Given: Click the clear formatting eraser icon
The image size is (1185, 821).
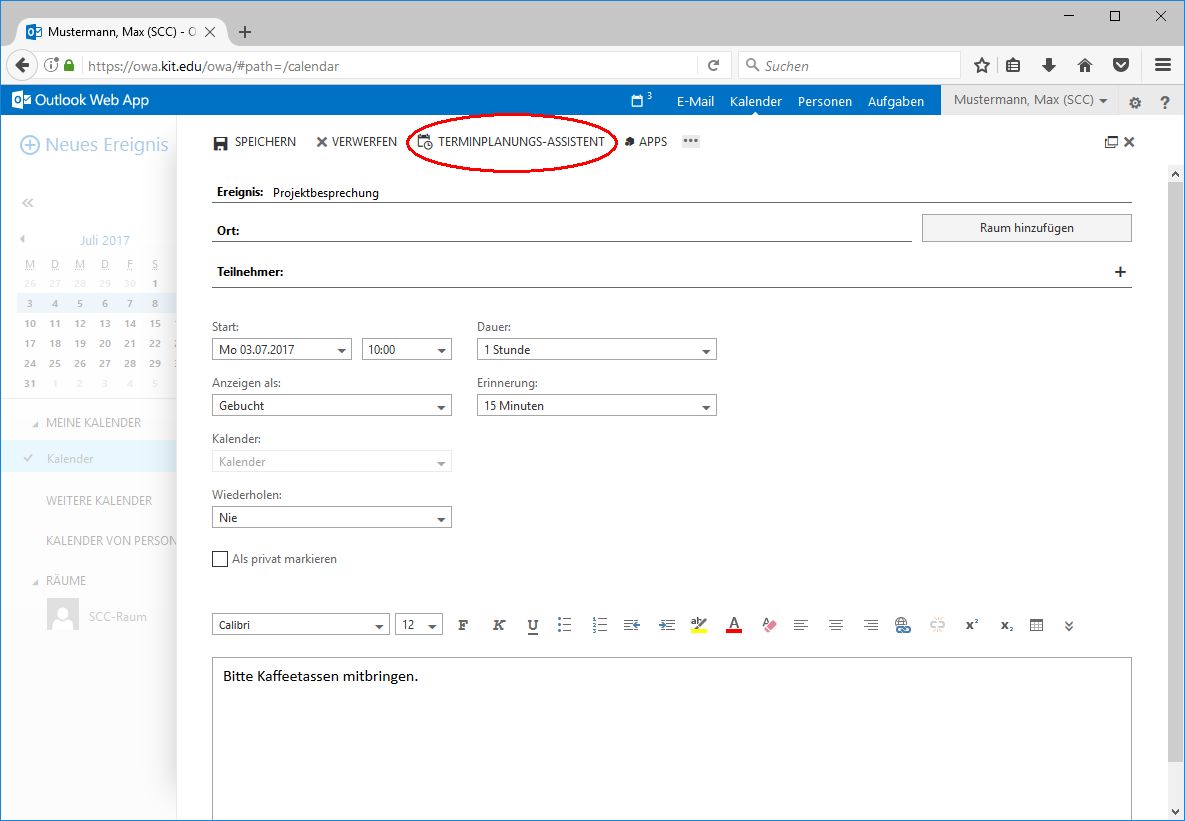Looking at the screenshot, I should (x=768, y=625).
